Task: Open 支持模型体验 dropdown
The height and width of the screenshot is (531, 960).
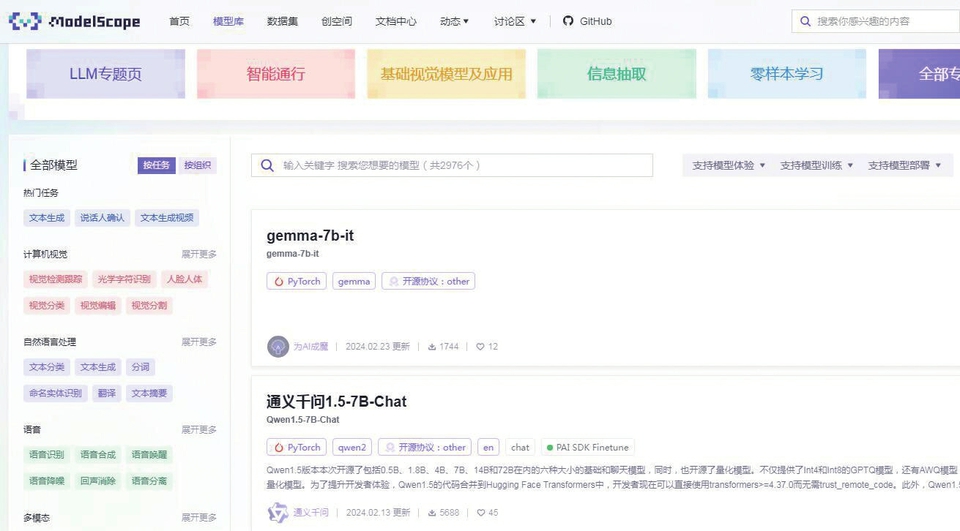Action: click(729, 165)
